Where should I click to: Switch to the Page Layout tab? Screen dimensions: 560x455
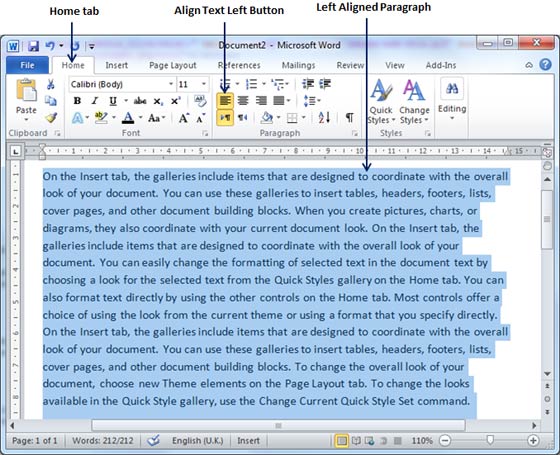pos(172,65)
